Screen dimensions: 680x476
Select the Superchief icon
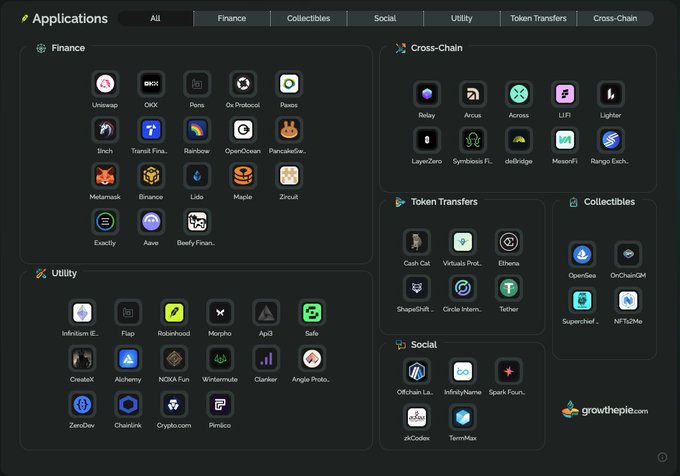582,300
